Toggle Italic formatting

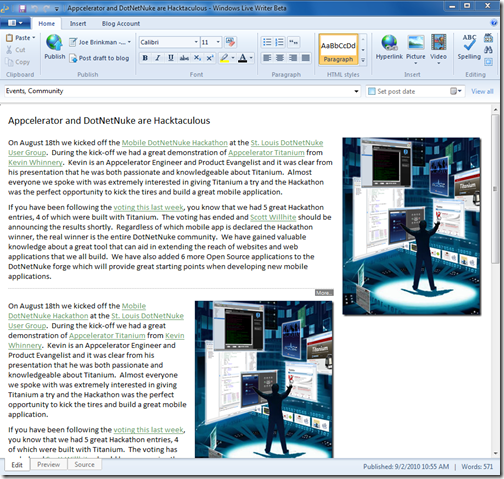(x=158, y=58)
